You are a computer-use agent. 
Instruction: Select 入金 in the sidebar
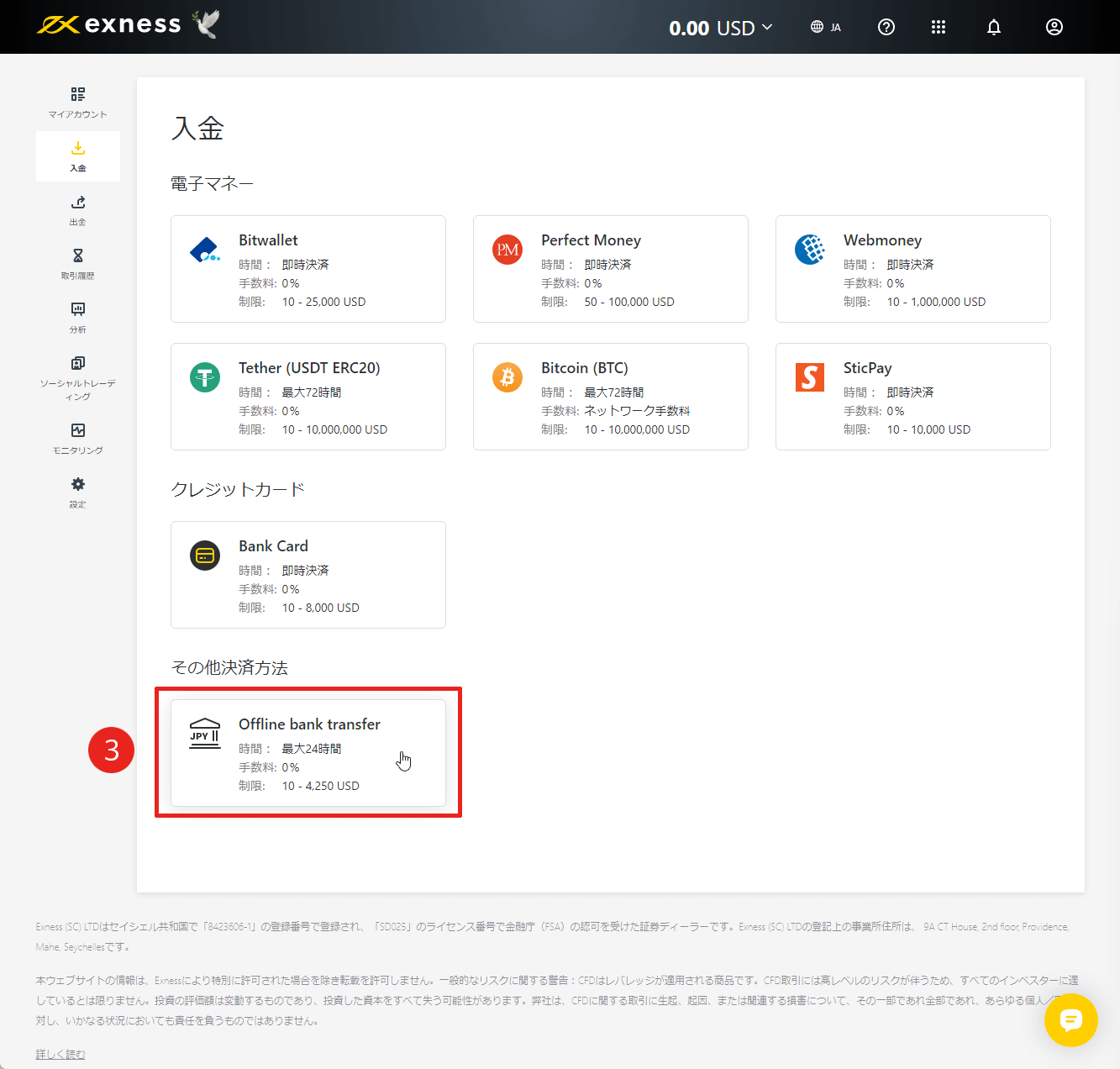pos(78,156)
